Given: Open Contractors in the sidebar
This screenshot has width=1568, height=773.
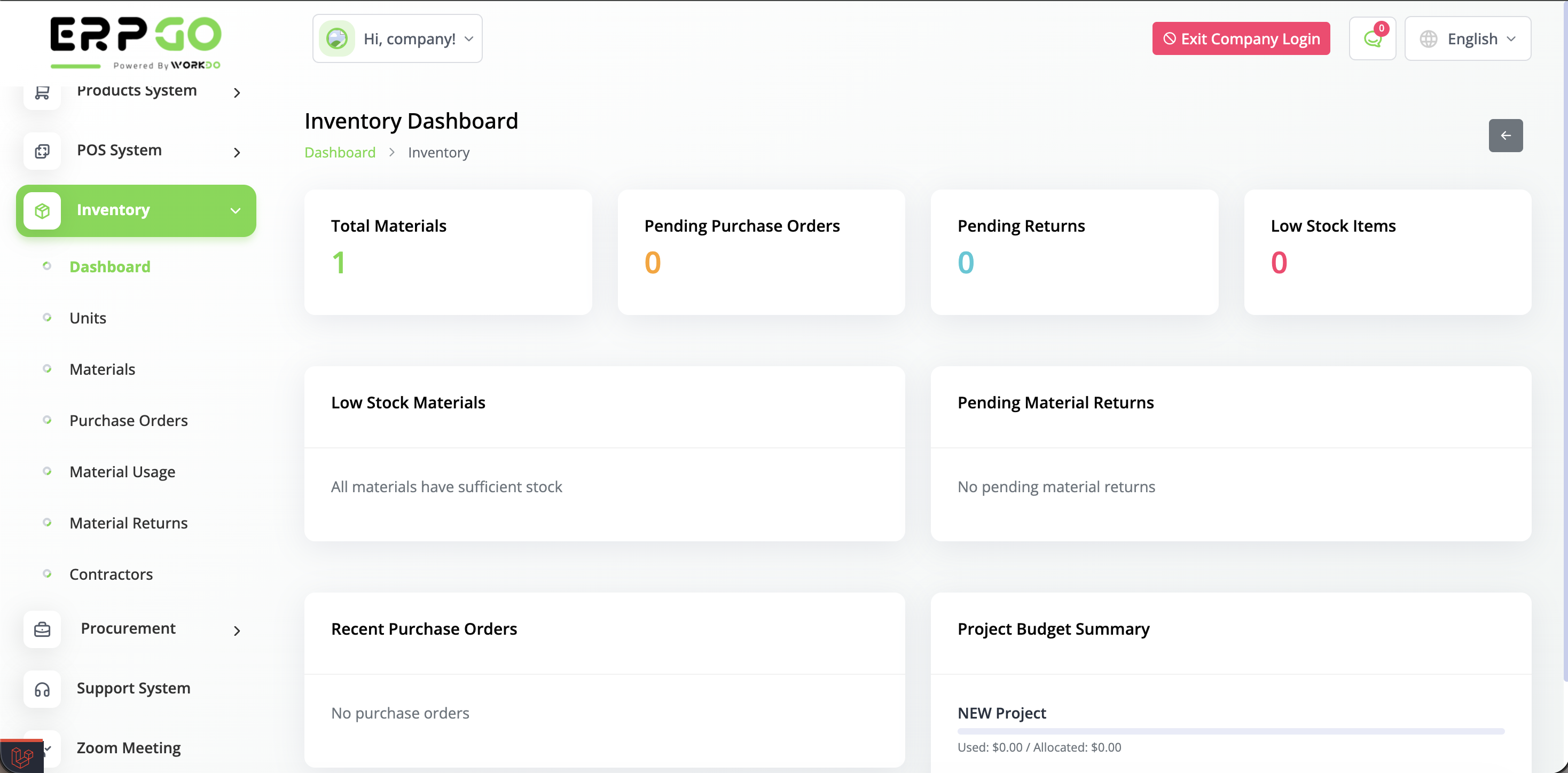Looking at the screenshot, I should tap(111, 574).
